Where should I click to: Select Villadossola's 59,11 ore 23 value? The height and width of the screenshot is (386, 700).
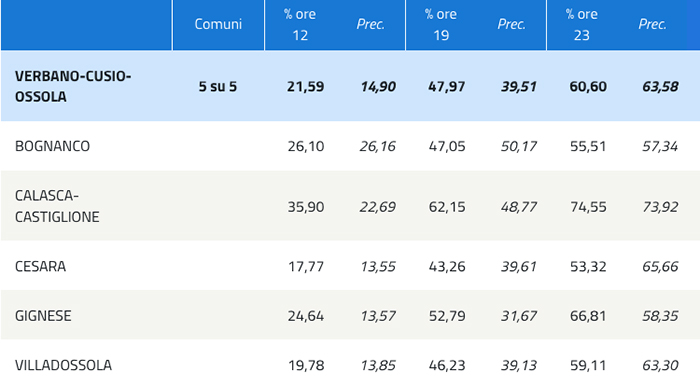[588, 365]
